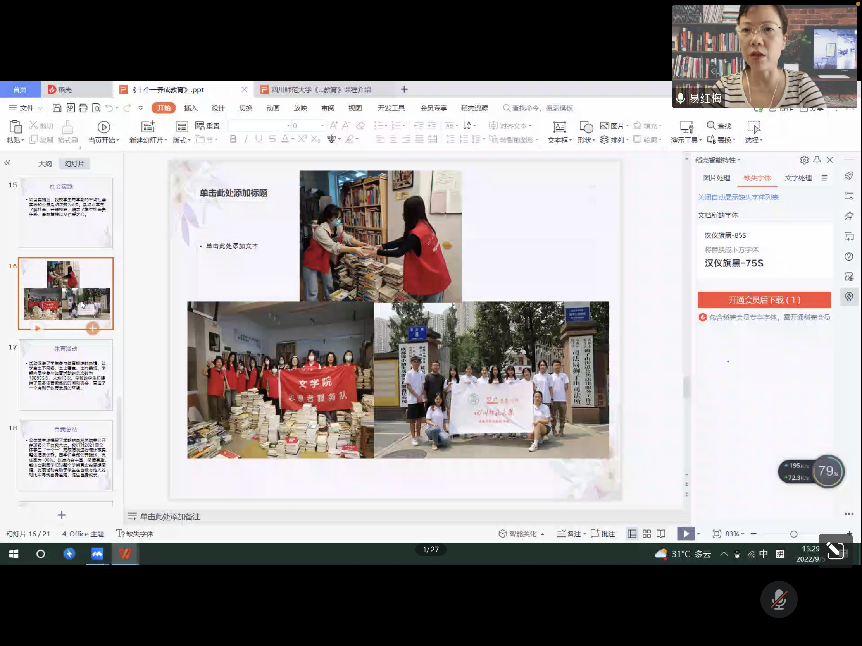Image resolution: width=862 pixels, height=646 pixels.
Task: Toggle Bold text formatting
Action: 233,140
